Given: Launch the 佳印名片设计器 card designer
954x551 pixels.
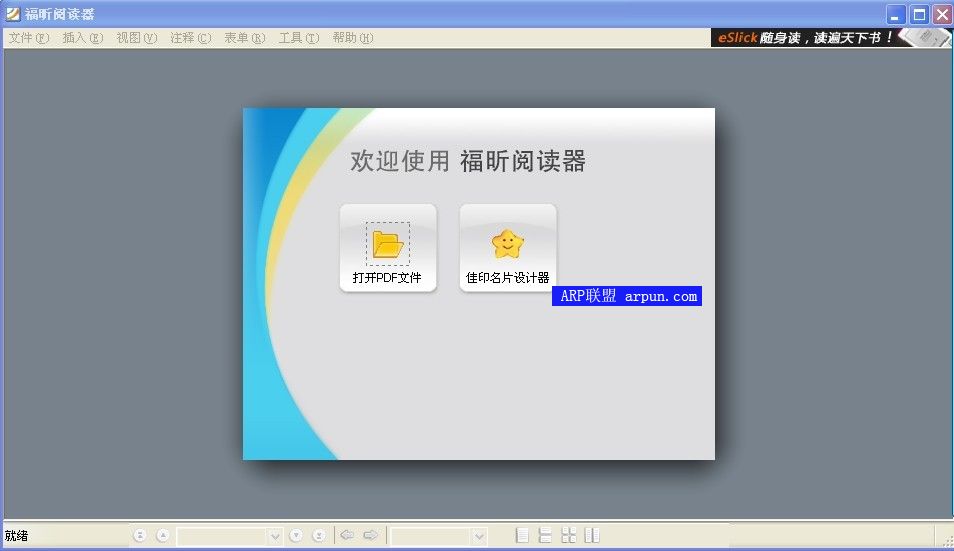Looking at the screenshot, I should point(507,248).
